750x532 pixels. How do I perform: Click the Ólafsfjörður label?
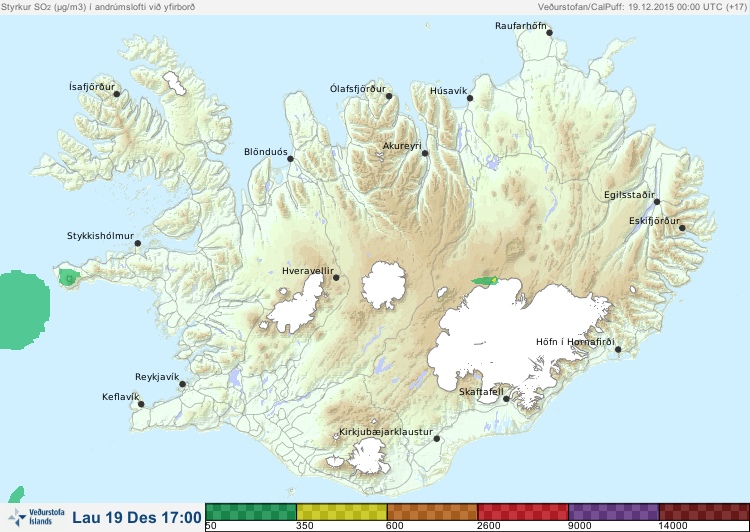pyautogui.click(x=358, y=89)
